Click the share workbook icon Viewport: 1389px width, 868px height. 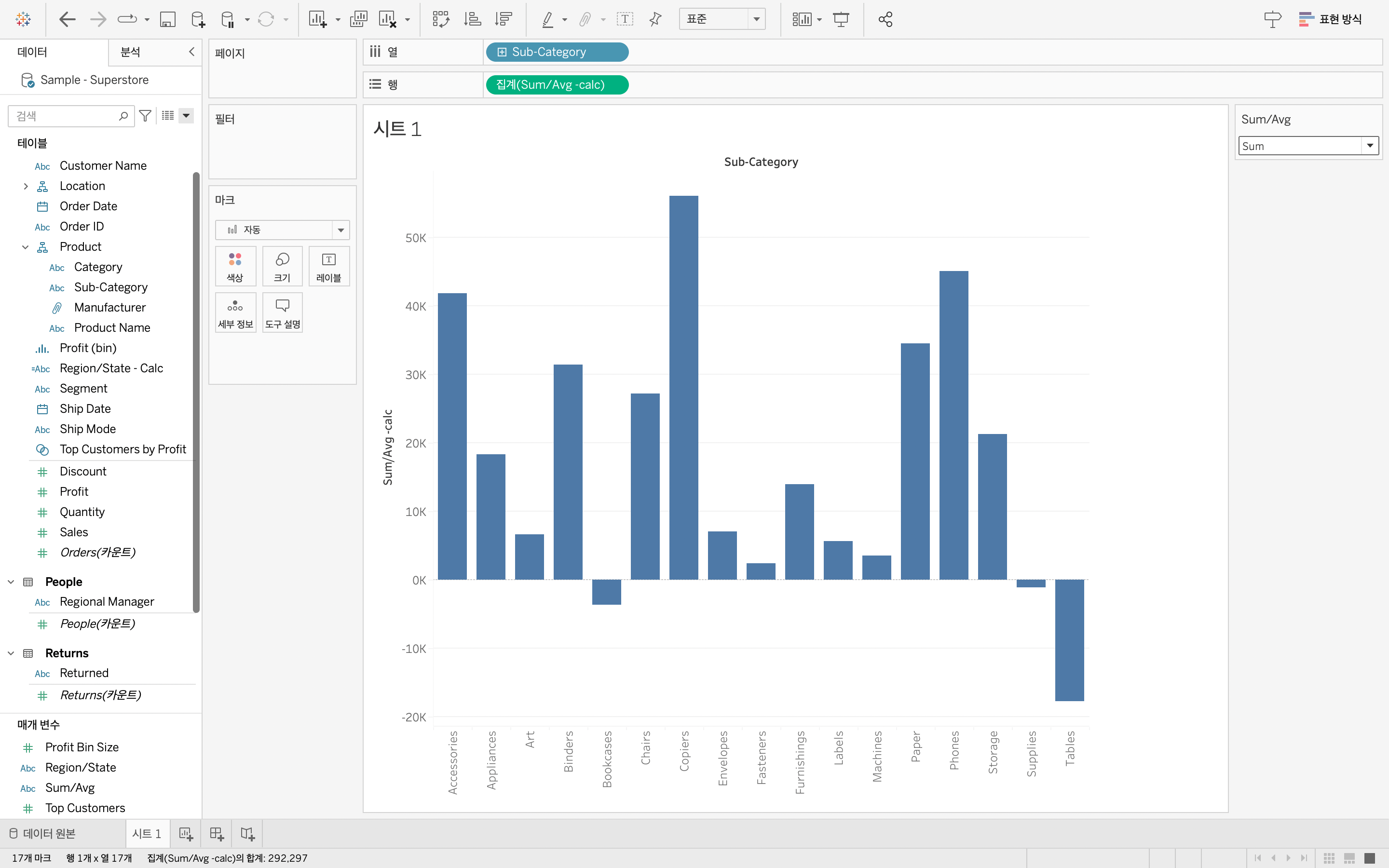coord(885,19)
